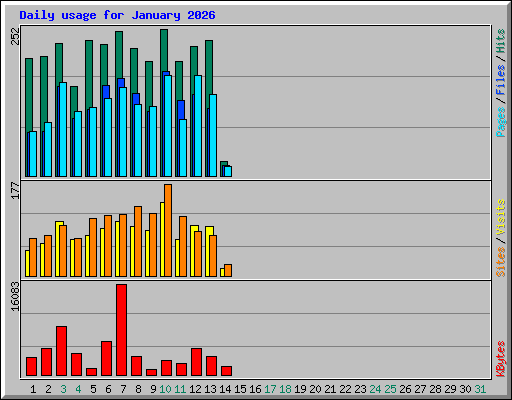Click the 'Daily usage for January 2026' title
Image resolution: width=512 pixels, height=400 pixels.
pyautogui.click(x=117, y=15)
